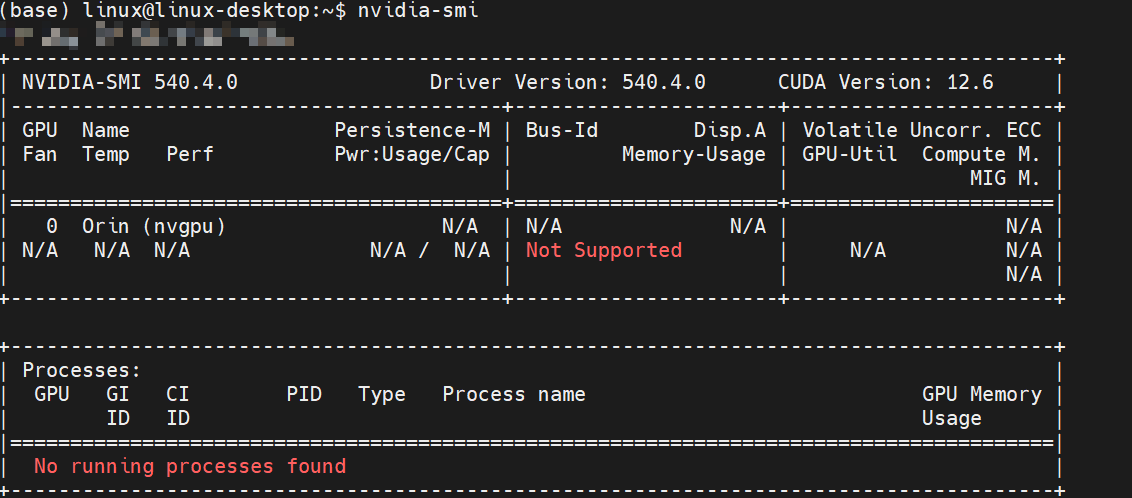Click the Persistence-M column header
This screenshot has width=1132, height=498.
tap(412, 130)
